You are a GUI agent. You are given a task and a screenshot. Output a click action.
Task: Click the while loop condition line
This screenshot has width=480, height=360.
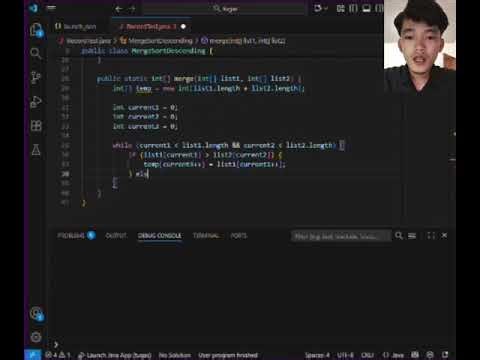click(x=228, y=145)
